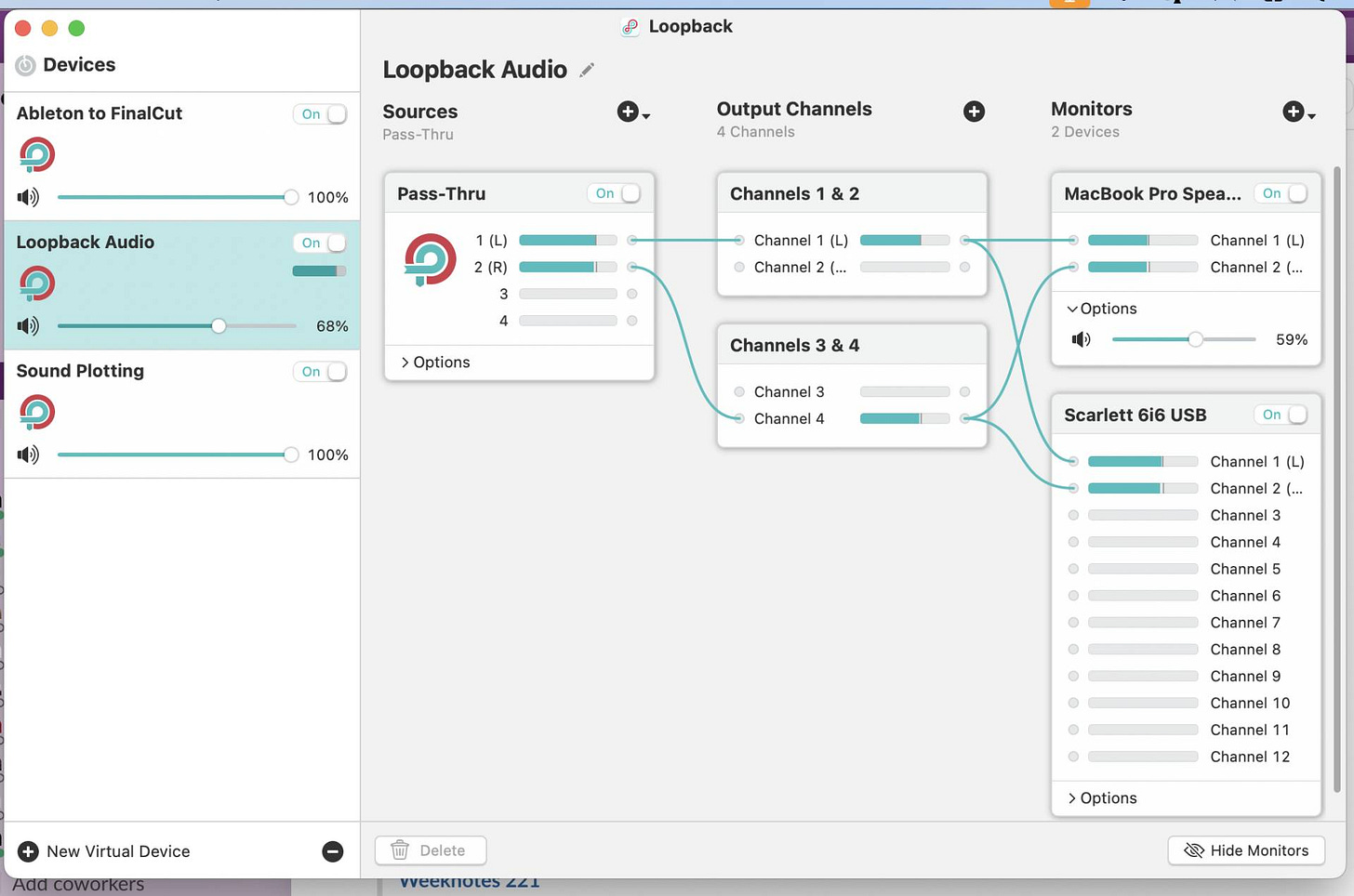Click Hide Monitors button
Image resolution: width=1354 pixels, height=896 pixels.
(1246, 850)
